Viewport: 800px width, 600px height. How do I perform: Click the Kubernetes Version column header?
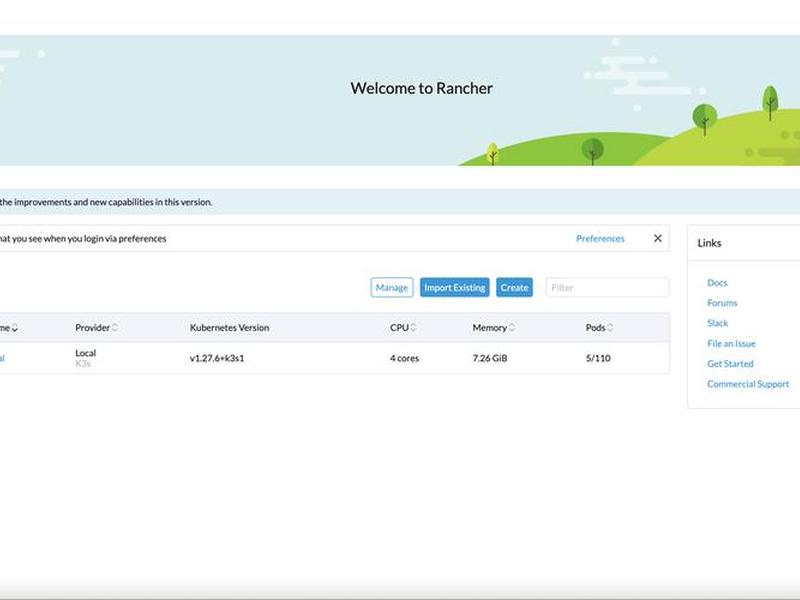pos(230,328)
